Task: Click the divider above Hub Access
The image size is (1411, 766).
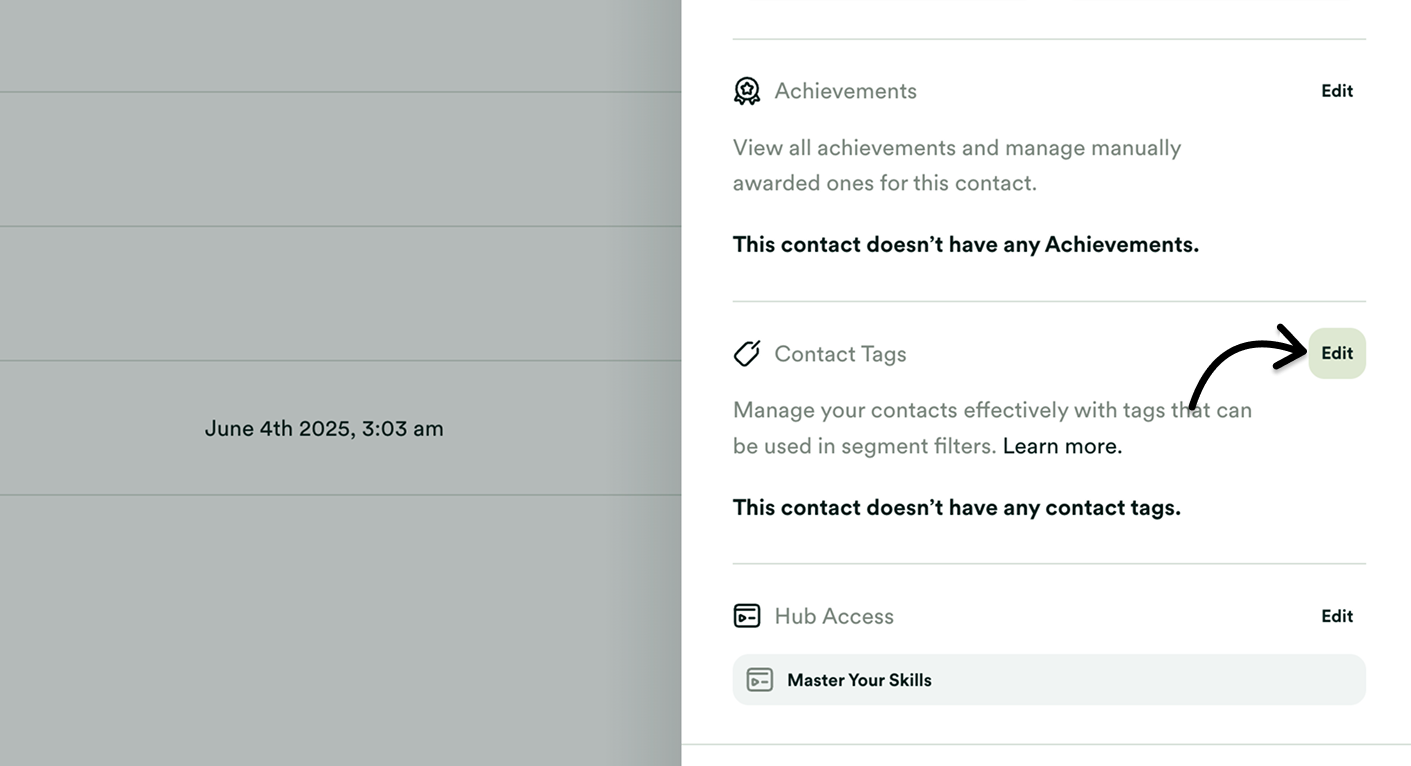Action: click(x=1048, y=562)
